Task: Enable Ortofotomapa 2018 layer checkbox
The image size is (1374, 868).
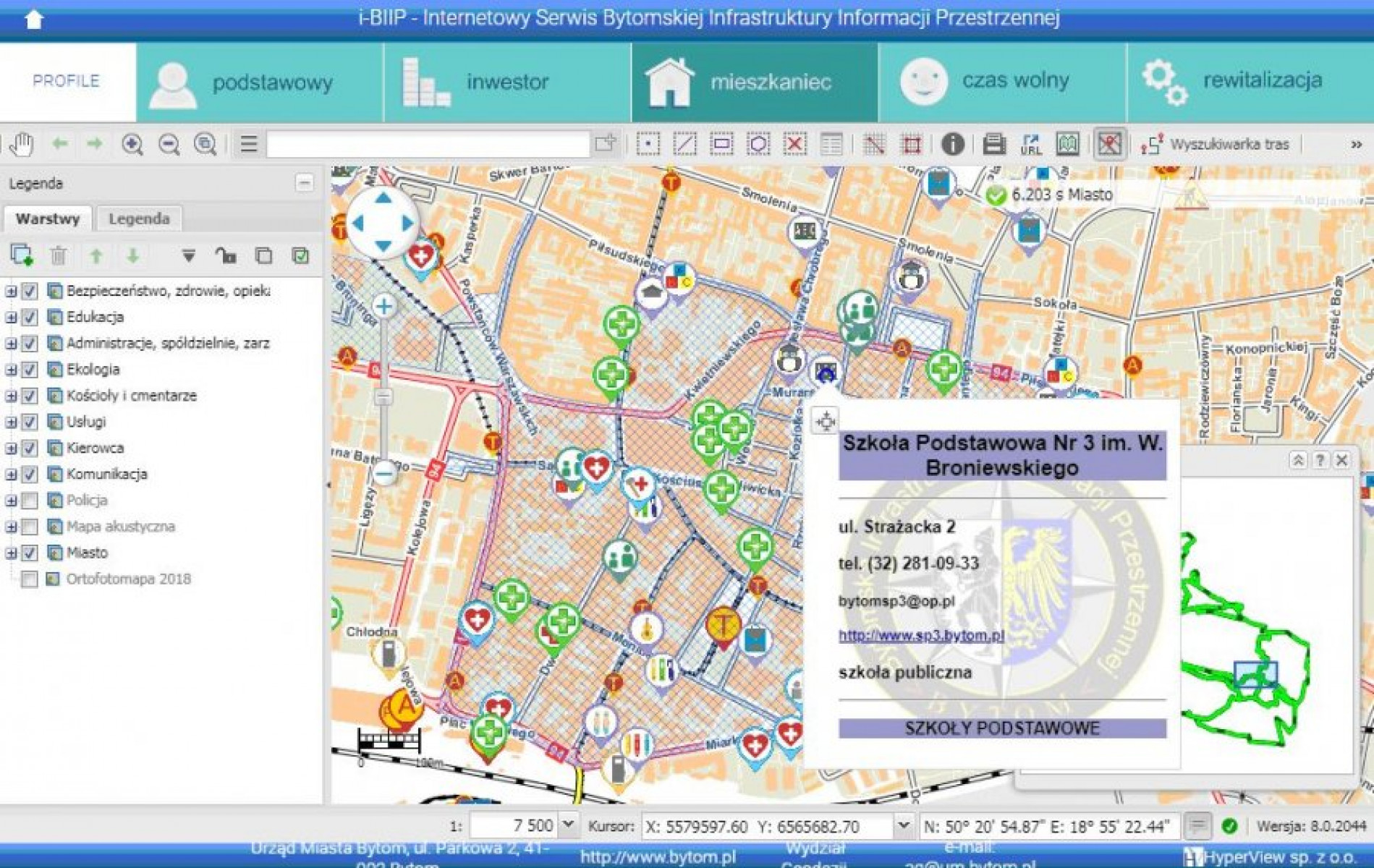Action: click(x=30, y=579)
